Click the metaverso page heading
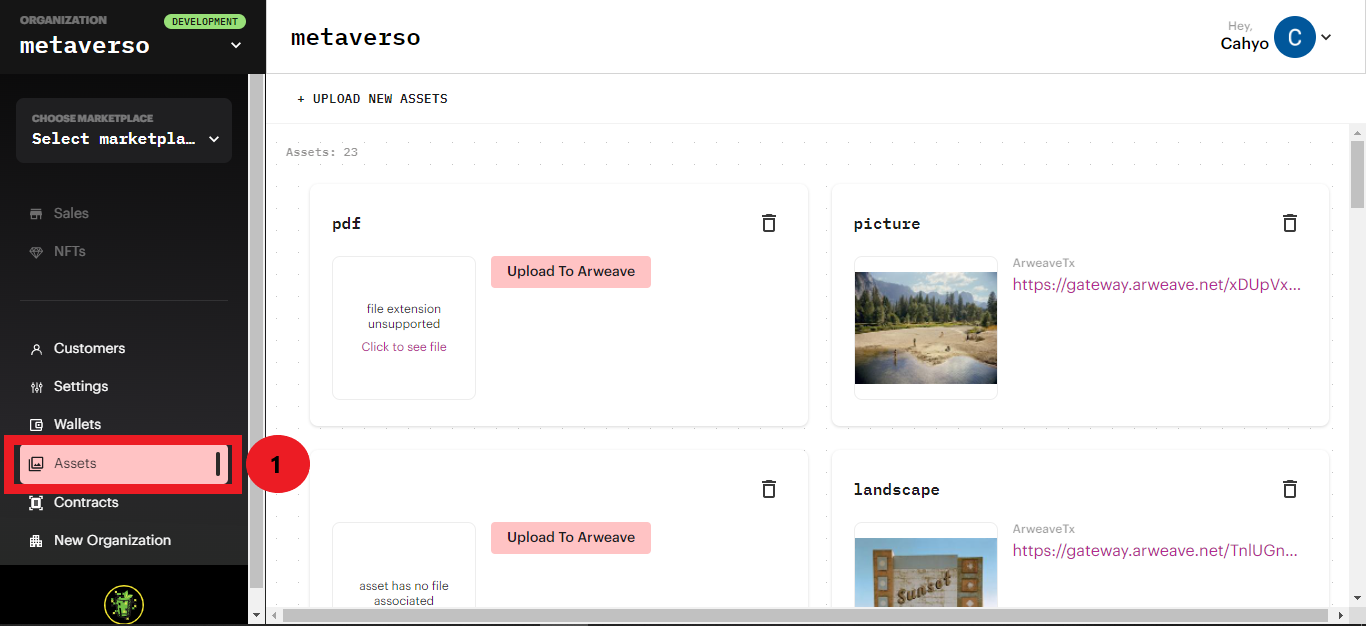Viewport: 1366px width, 626px height. click(355, 38)
